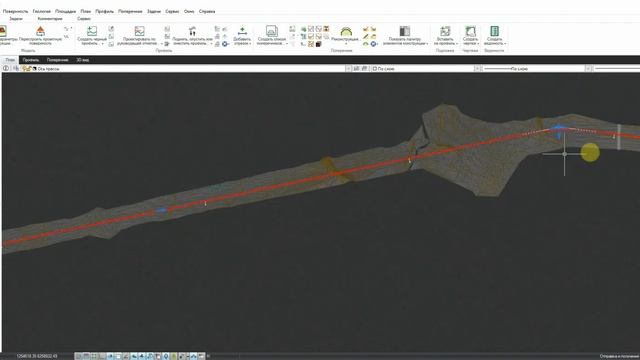Click the blue gear icon in Профиль group
The width and height of the screenshot is (640, 360).
225,44
